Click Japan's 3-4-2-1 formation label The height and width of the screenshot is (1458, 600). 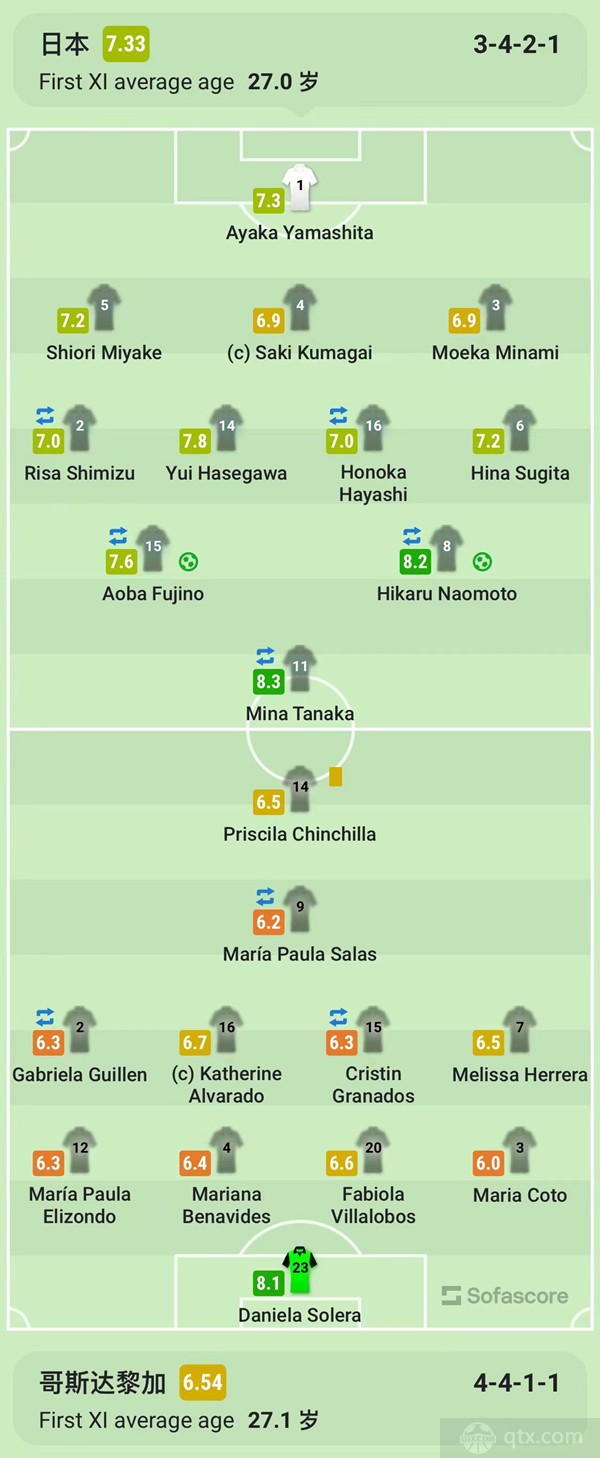tap(517, 45)
